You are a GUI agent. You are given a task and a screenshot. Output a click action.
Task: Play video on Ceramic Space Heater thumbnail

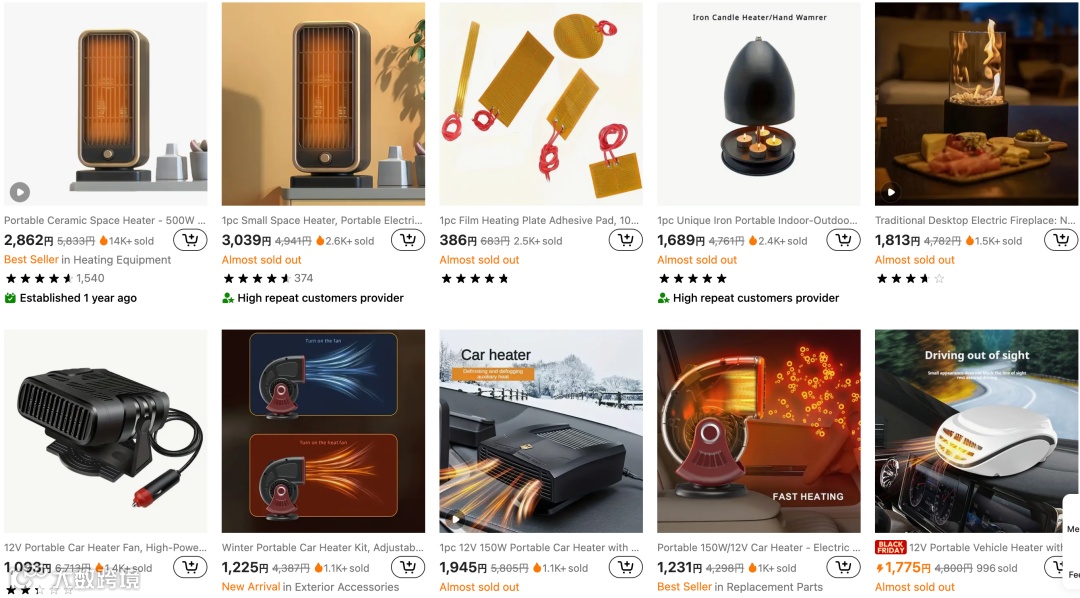(20, 192)
